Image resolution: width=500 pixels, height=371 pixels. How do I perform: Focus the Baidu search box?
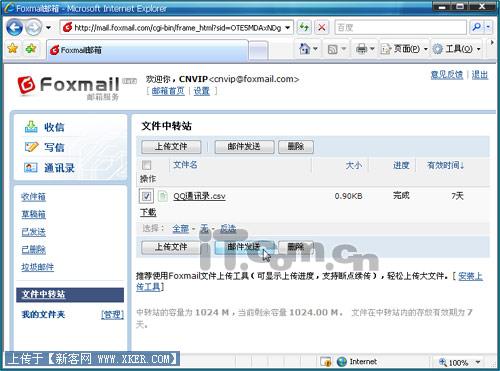tap(400, 27)
